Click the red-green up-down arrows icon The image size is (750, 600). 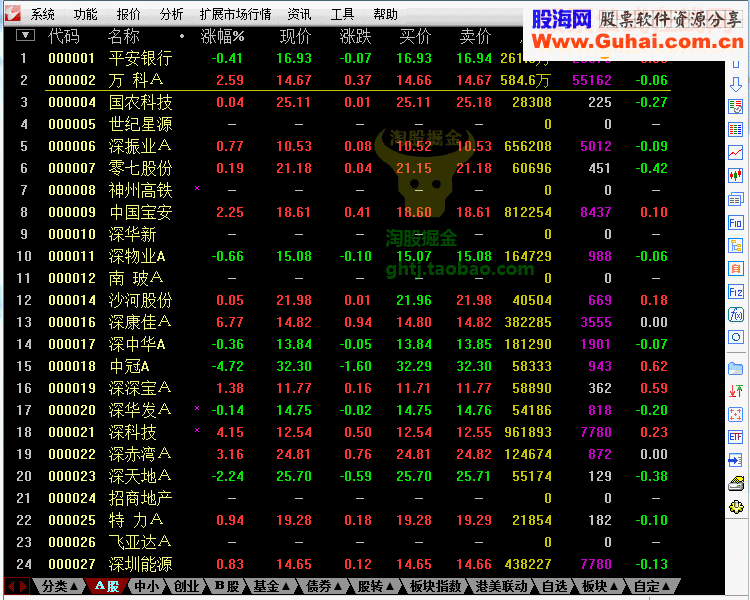coord(736,392)
